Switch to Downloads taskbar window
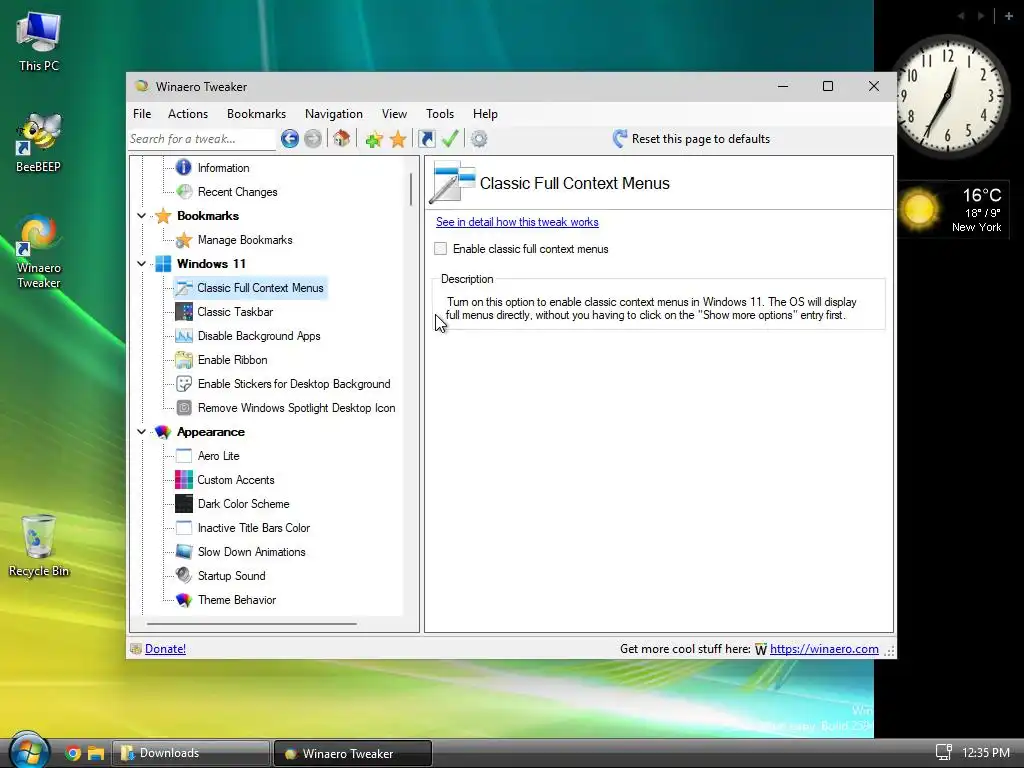This screenshot has width=1024, height=768. point(191,753)
